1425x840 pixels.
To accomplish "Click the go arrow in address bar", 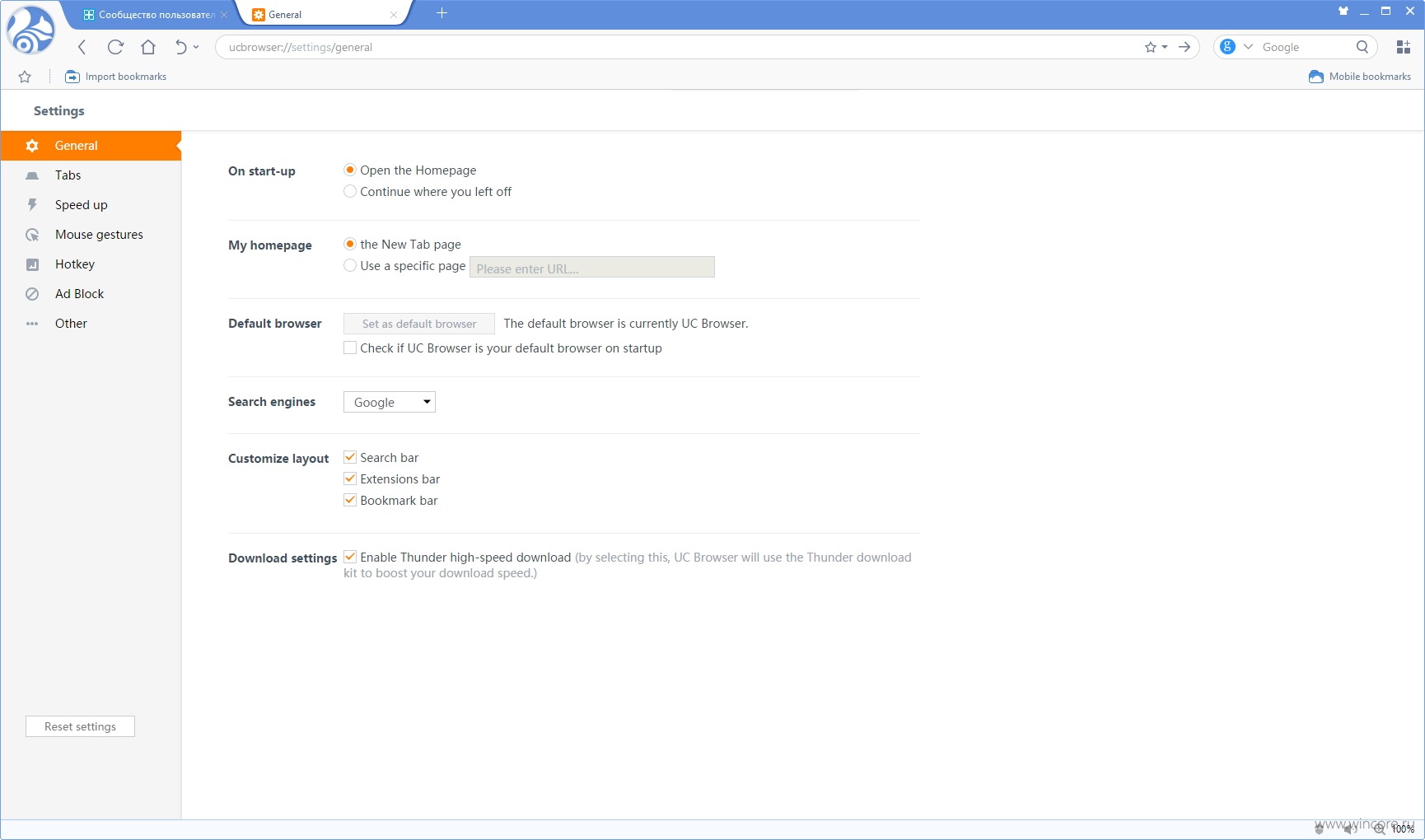I will click(x=1184, y=47).
